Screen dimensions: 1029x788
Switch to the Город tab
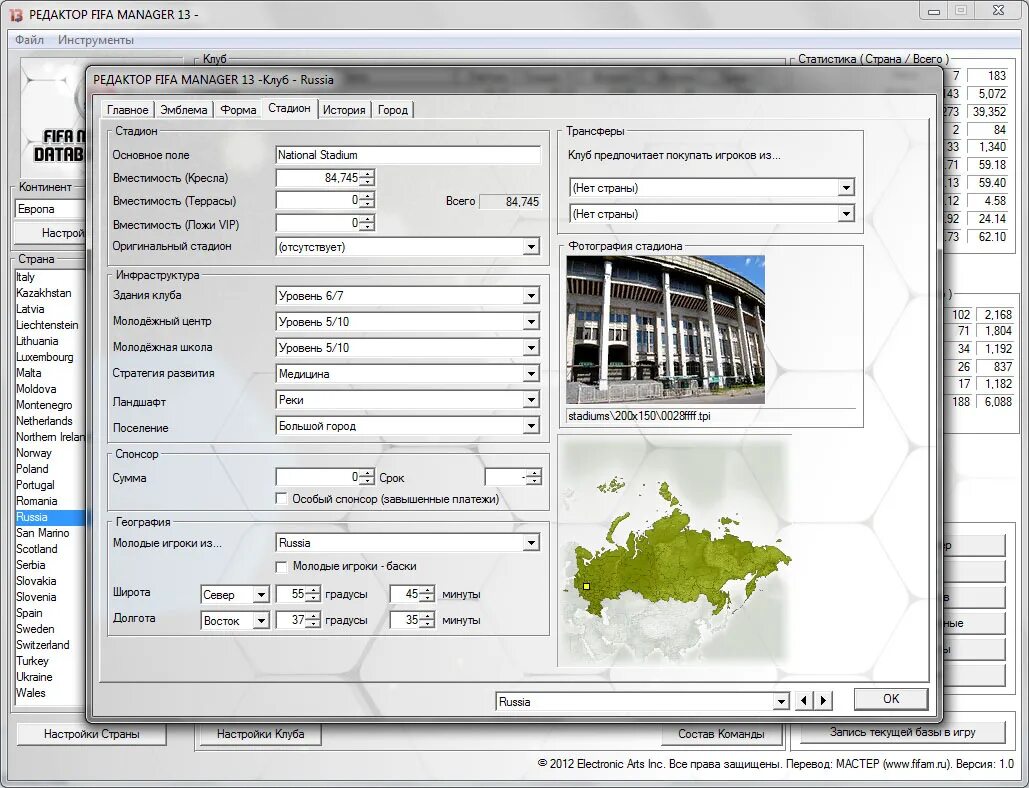click(x=393, y=110)
